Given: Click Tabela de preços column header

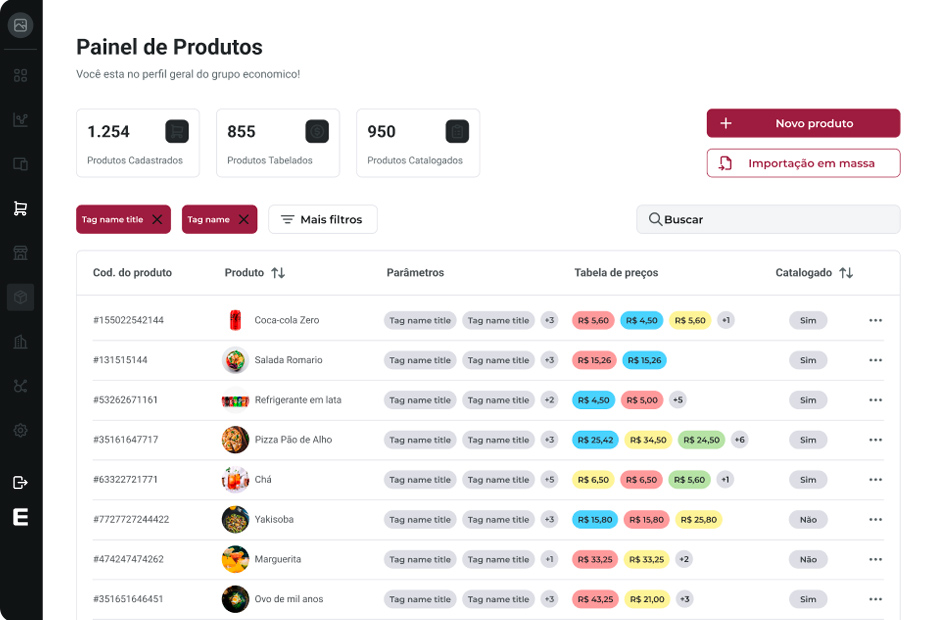Looking at the screenshot, I should pyautogui.click(x=616, y=273).
